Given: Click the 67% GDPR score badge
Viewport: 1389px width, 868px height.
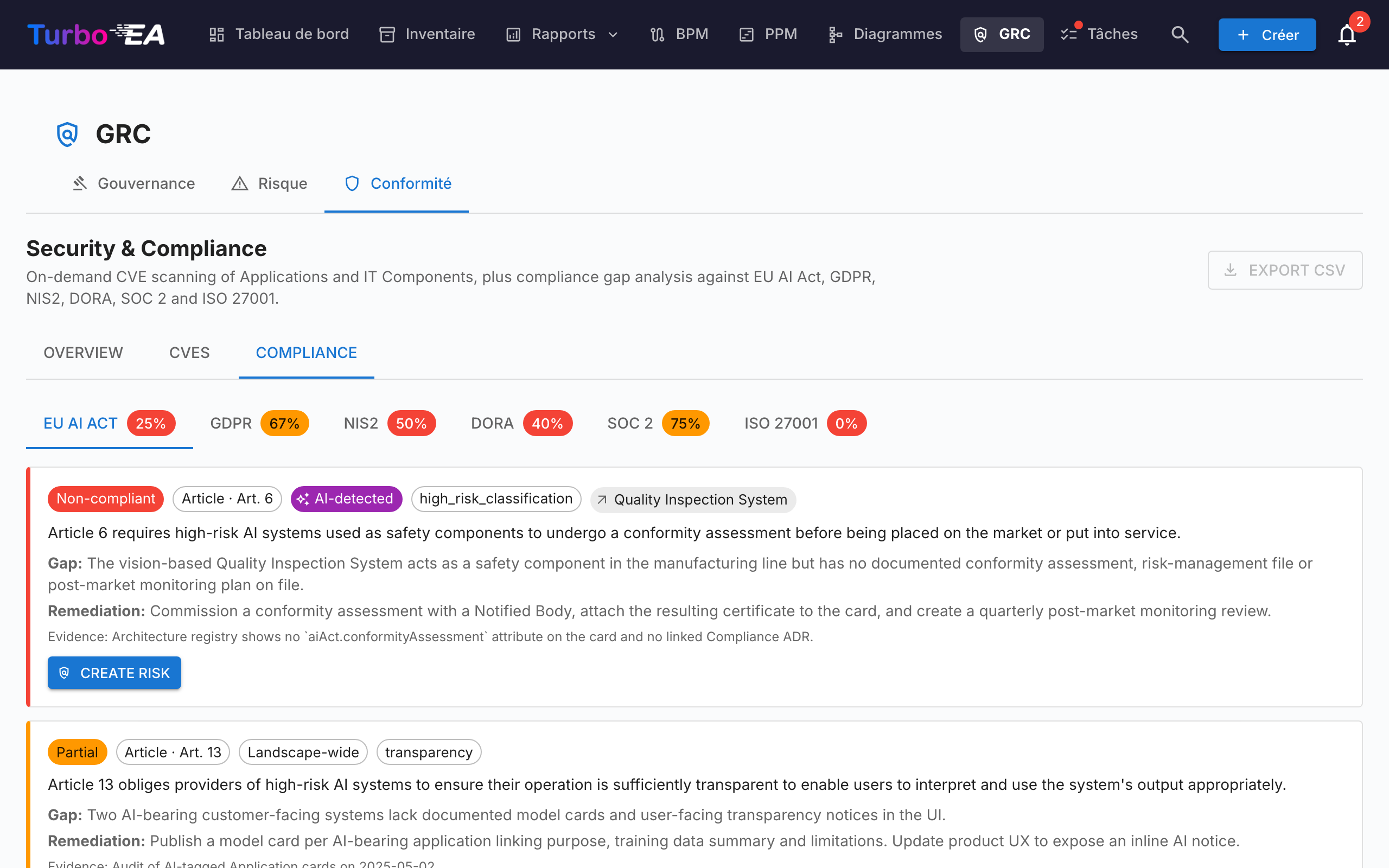Looking at the screenshot, I should point(285,424).
